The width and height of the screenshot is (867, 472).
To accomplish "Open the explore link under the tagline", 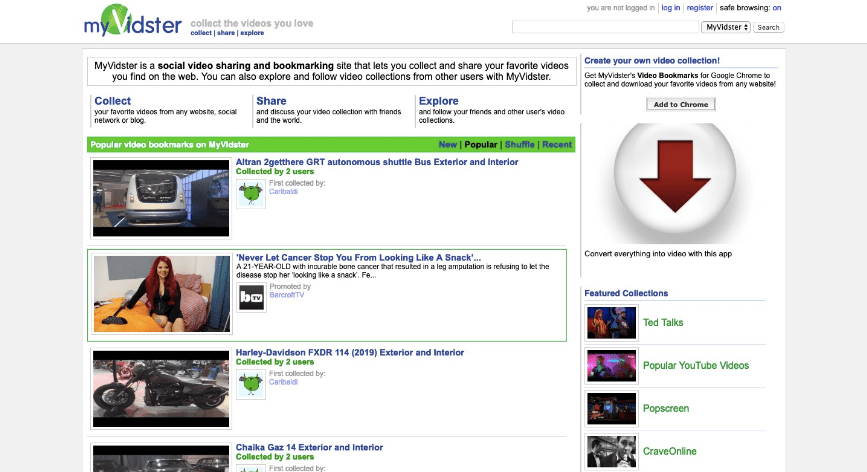I will [252, 33].
